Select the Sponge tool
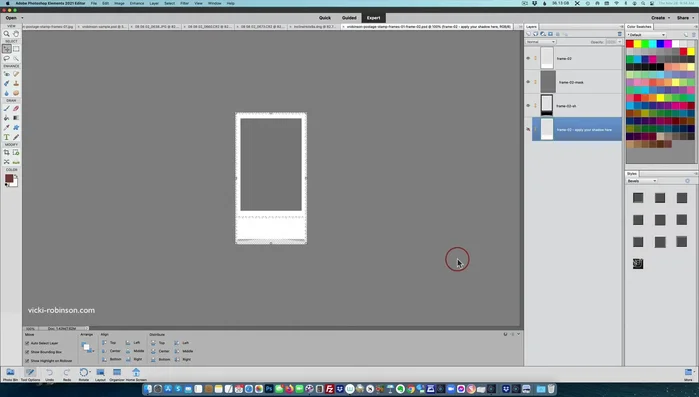The height and width of the screenshot is (397, 699). click(x=16, y=93)
